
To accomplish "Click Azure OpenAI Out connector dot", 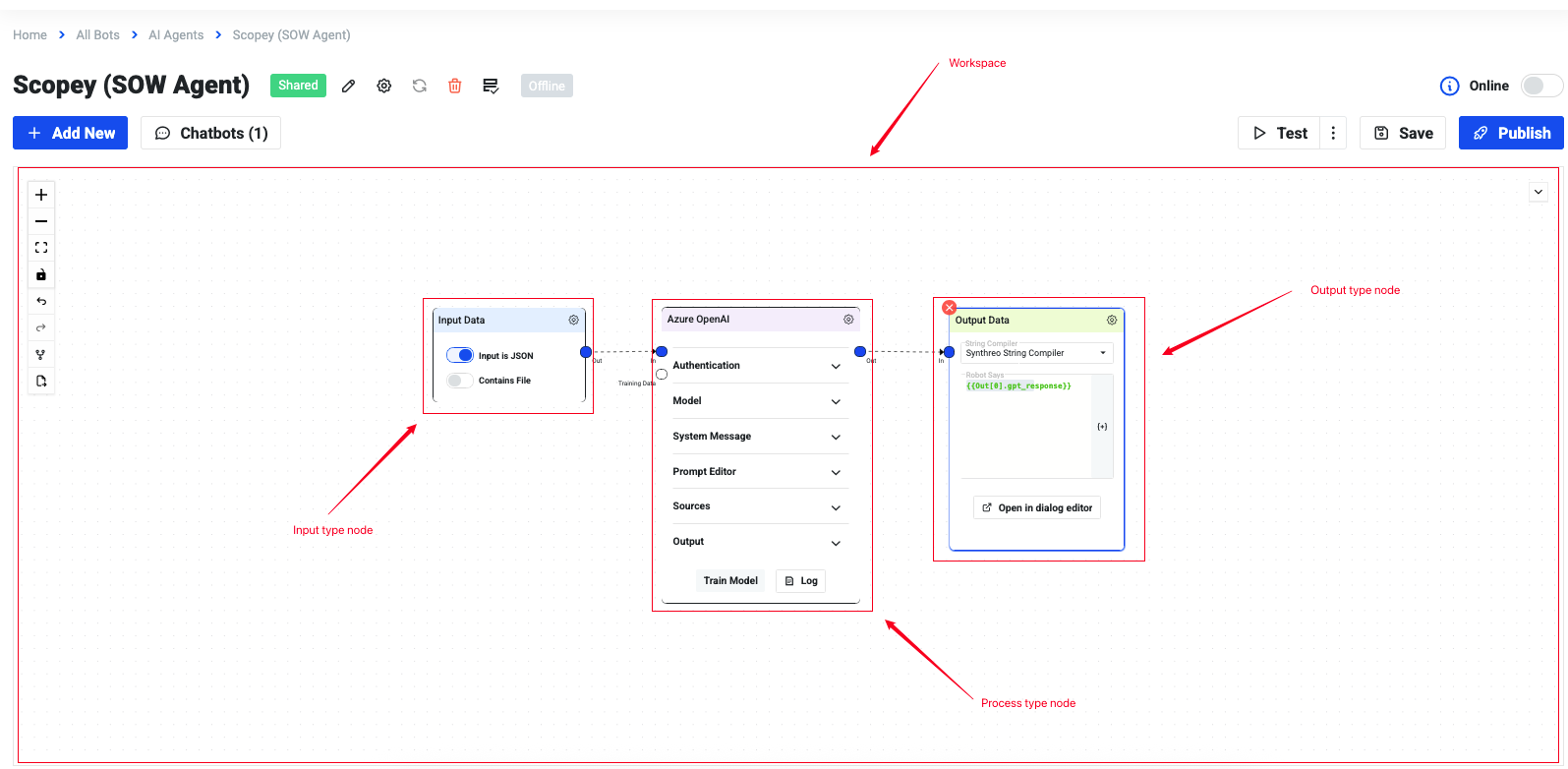I will (860, 351).
